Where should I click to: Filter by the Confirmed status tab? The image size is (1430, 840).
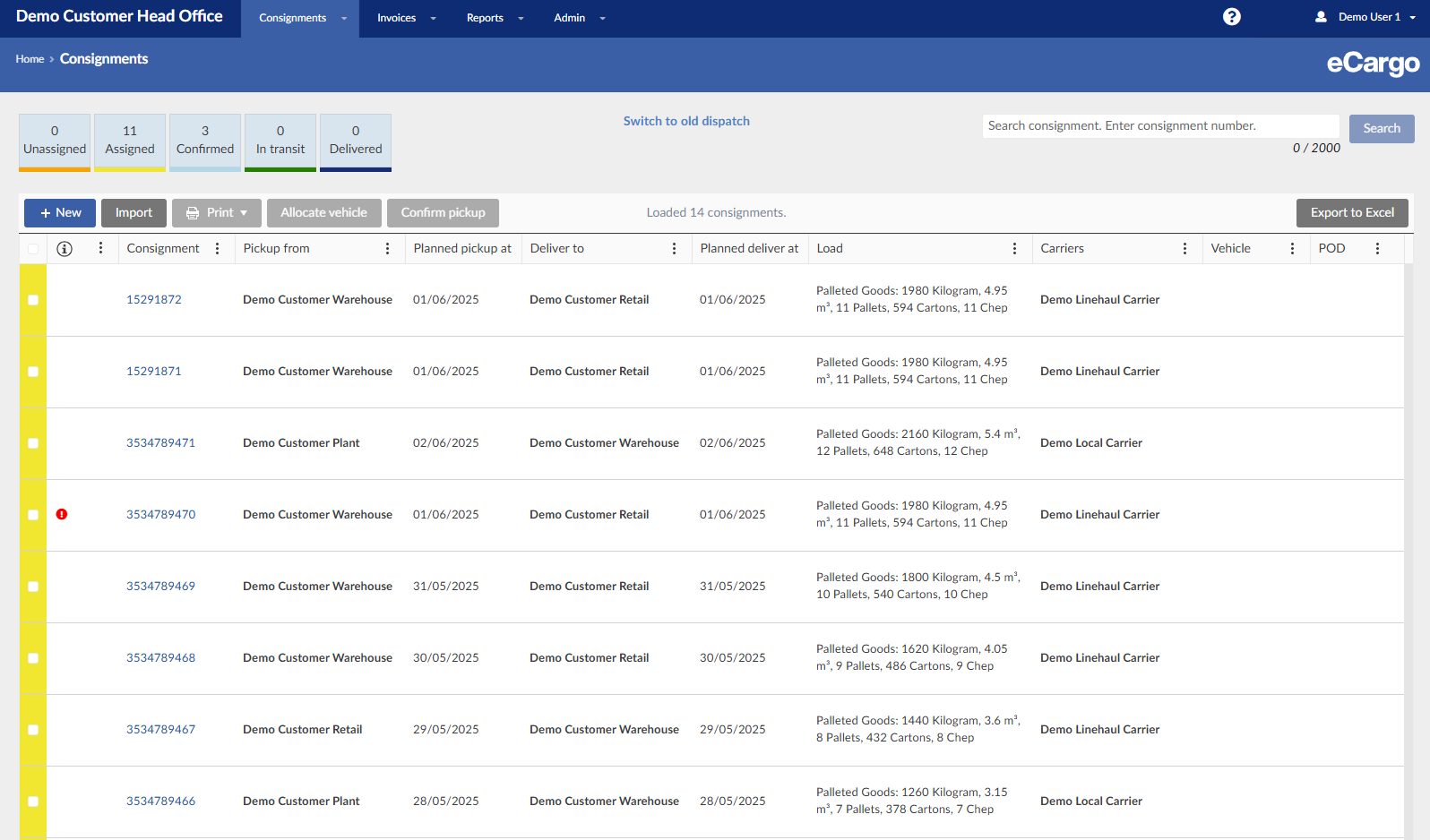pos(205,141)
